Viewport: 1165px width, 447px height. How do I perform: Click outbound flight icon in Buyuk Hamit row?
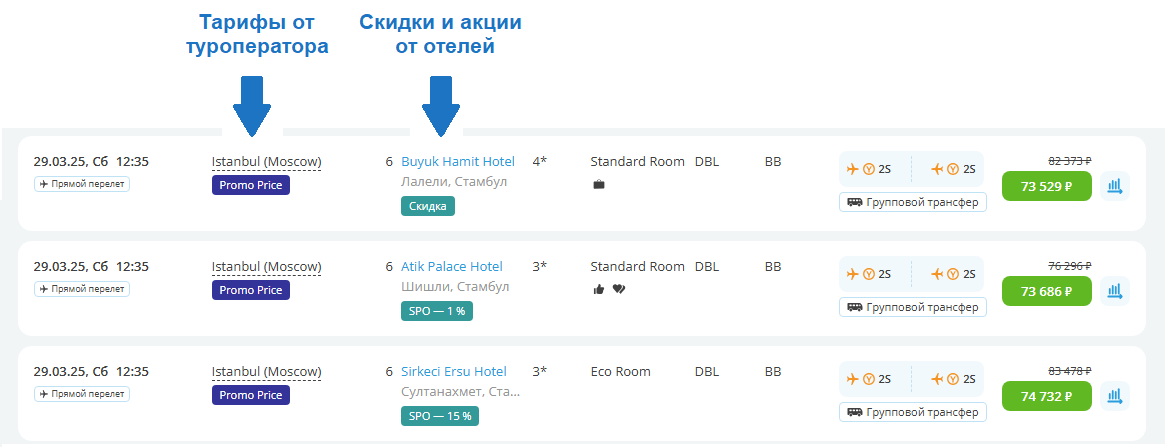[x=852, y=169]
